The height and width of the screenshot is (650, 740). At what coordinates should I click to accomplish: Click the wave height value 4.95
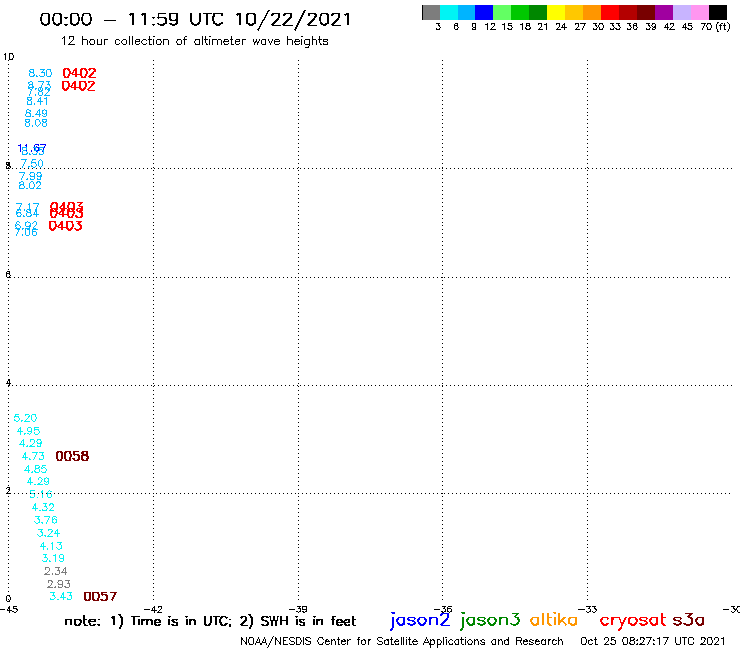(28, 431)
